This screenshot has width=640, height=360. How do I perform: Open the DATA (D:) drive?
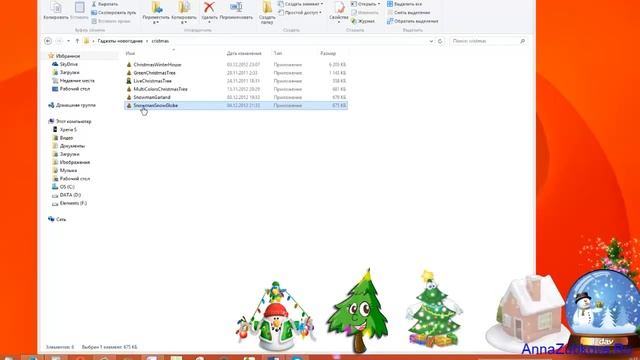tap(67, 195)
